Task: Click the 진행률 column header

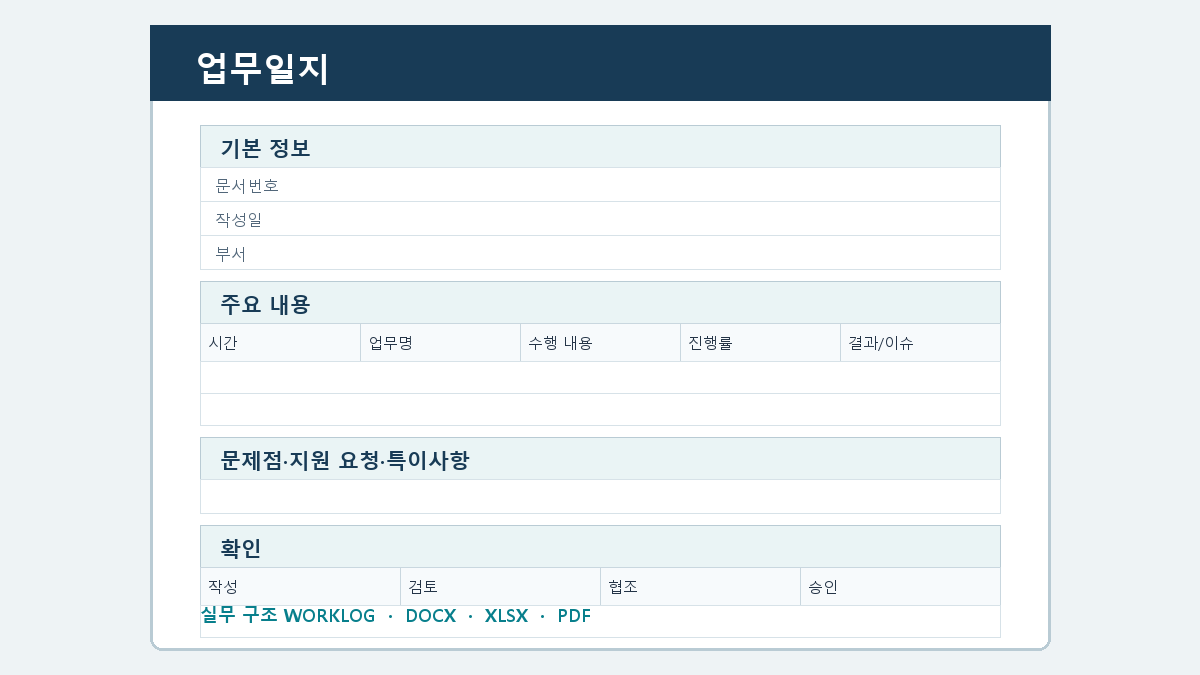Action: (760, 343)
